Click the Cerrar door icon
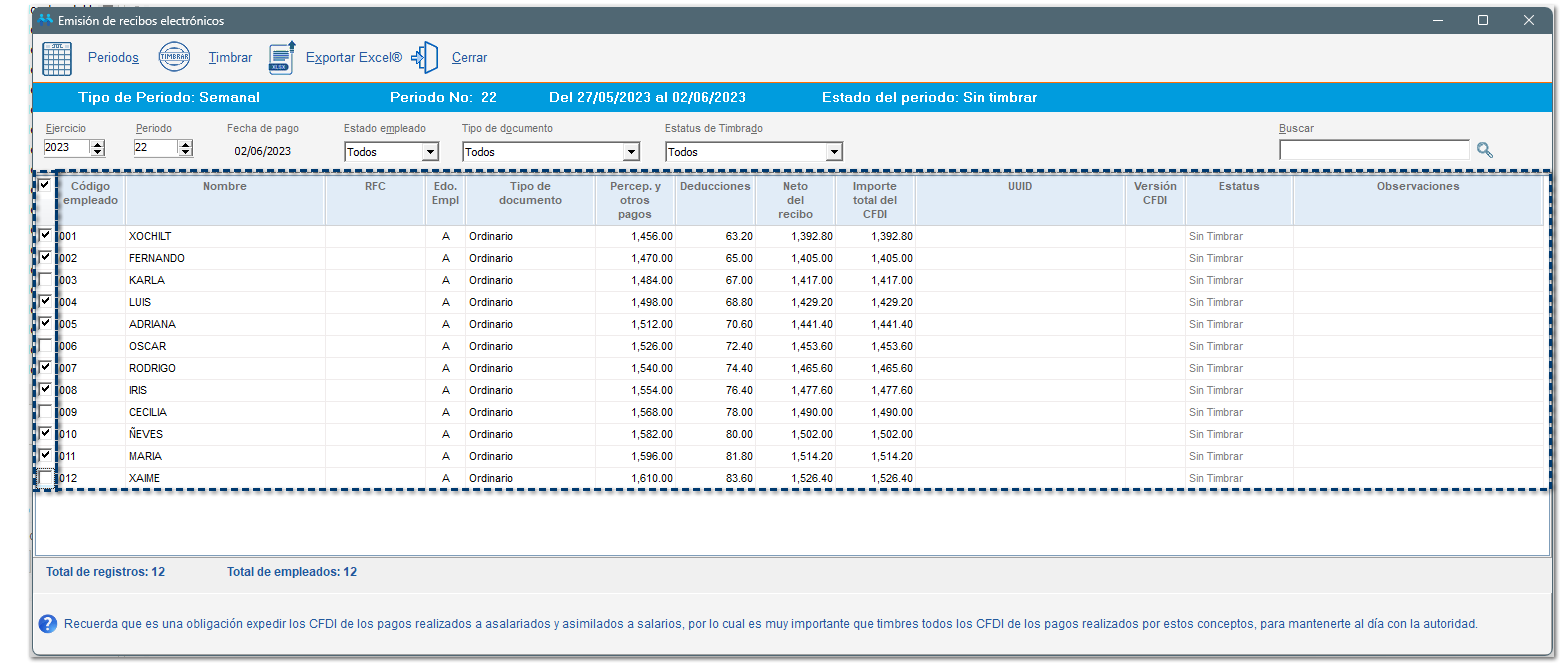The width and height of the screenshot is (1563, 666). tap(426, 58)
